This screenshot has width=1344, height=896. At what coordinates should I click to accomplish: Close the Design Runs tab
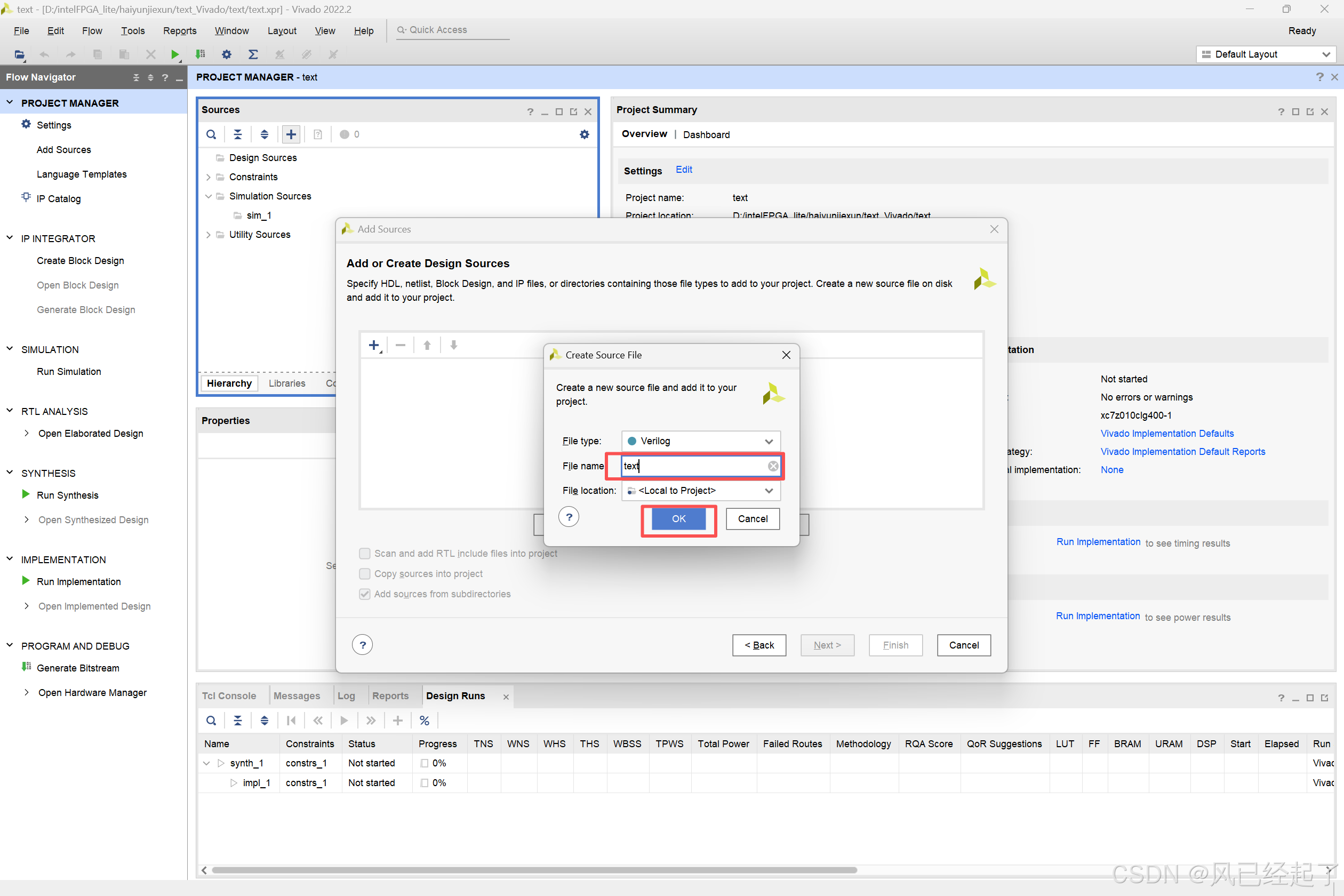click(506, 697)
